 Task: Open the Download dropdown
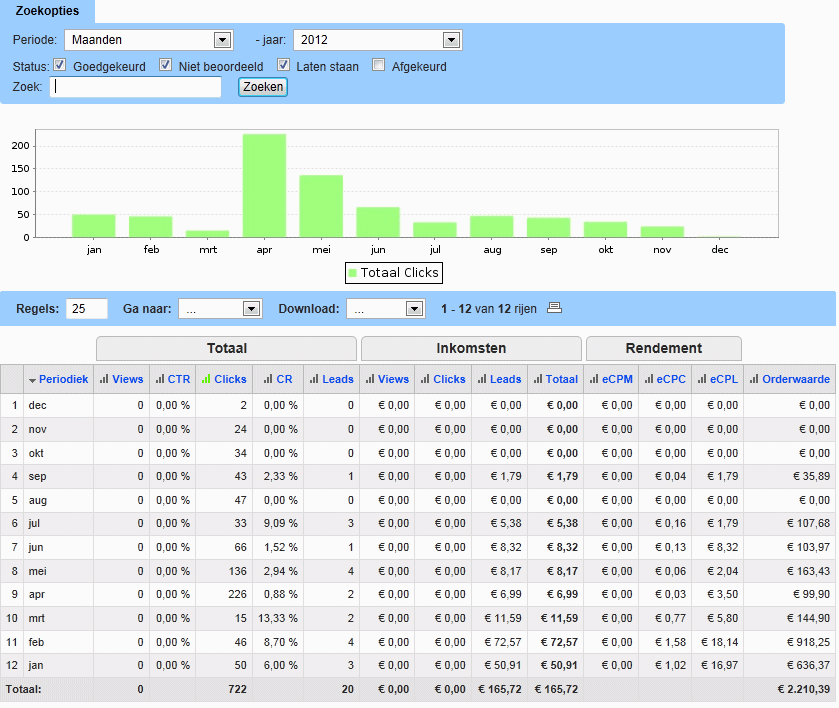386,309
